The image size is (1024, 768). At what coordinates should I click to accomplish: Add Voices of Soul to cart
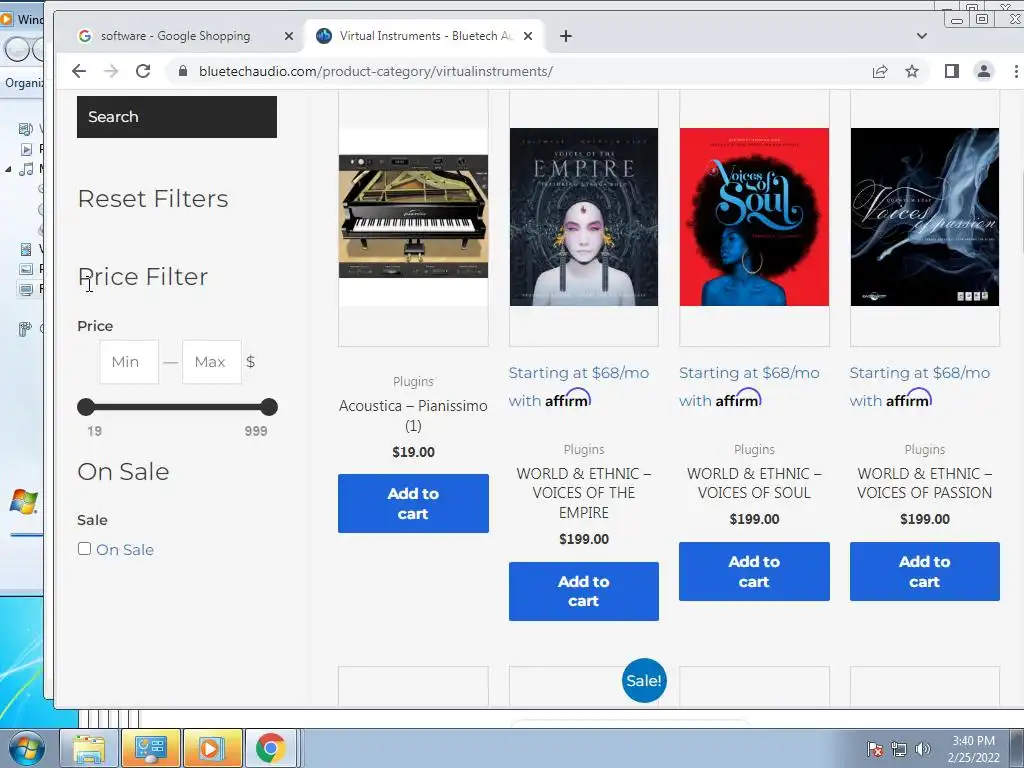(754, 571)
